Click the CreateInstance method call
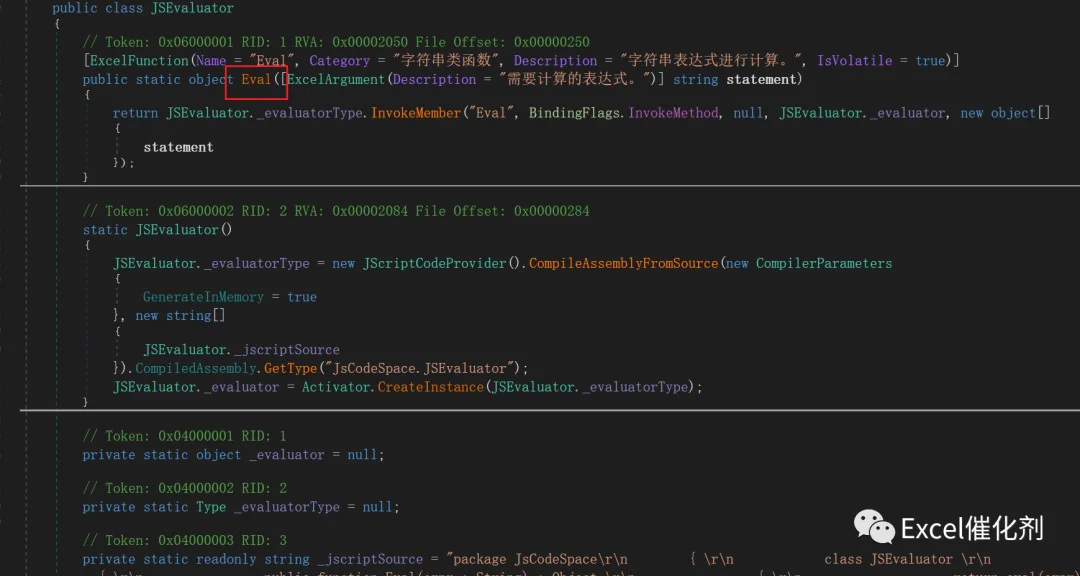The image size is (1080, 576). click(x=430, y=387)
